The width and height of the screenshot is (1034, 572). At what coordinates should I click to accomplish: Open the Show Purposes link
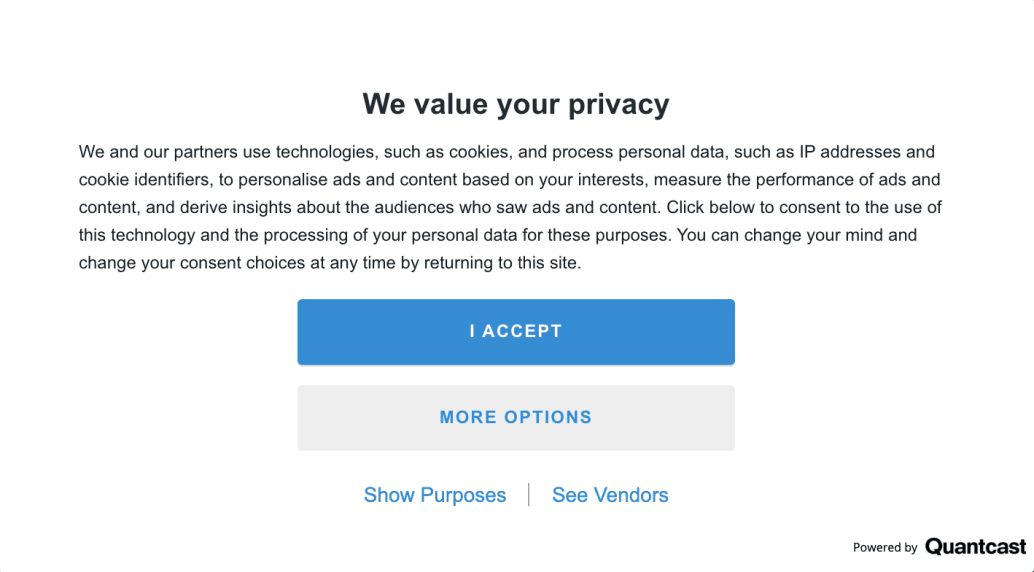[435, 495]
